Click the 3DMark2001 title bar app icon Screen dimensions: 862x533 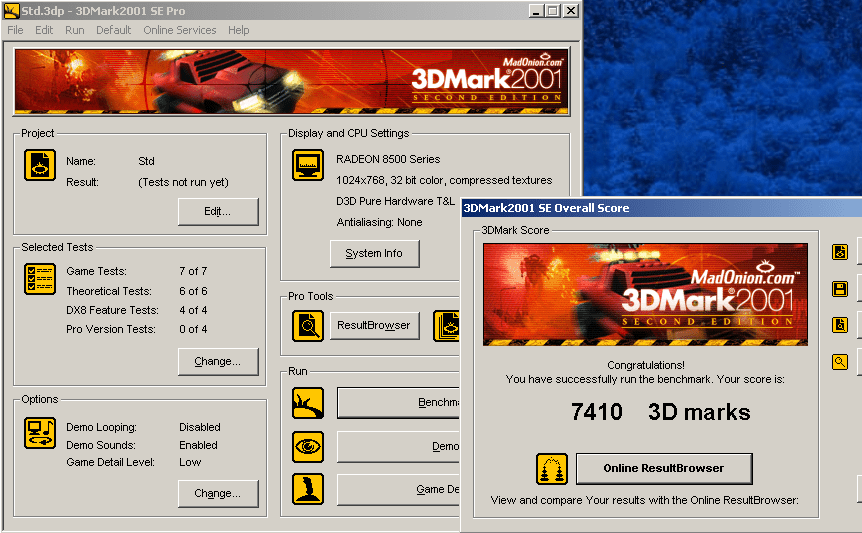coord(11,10)
